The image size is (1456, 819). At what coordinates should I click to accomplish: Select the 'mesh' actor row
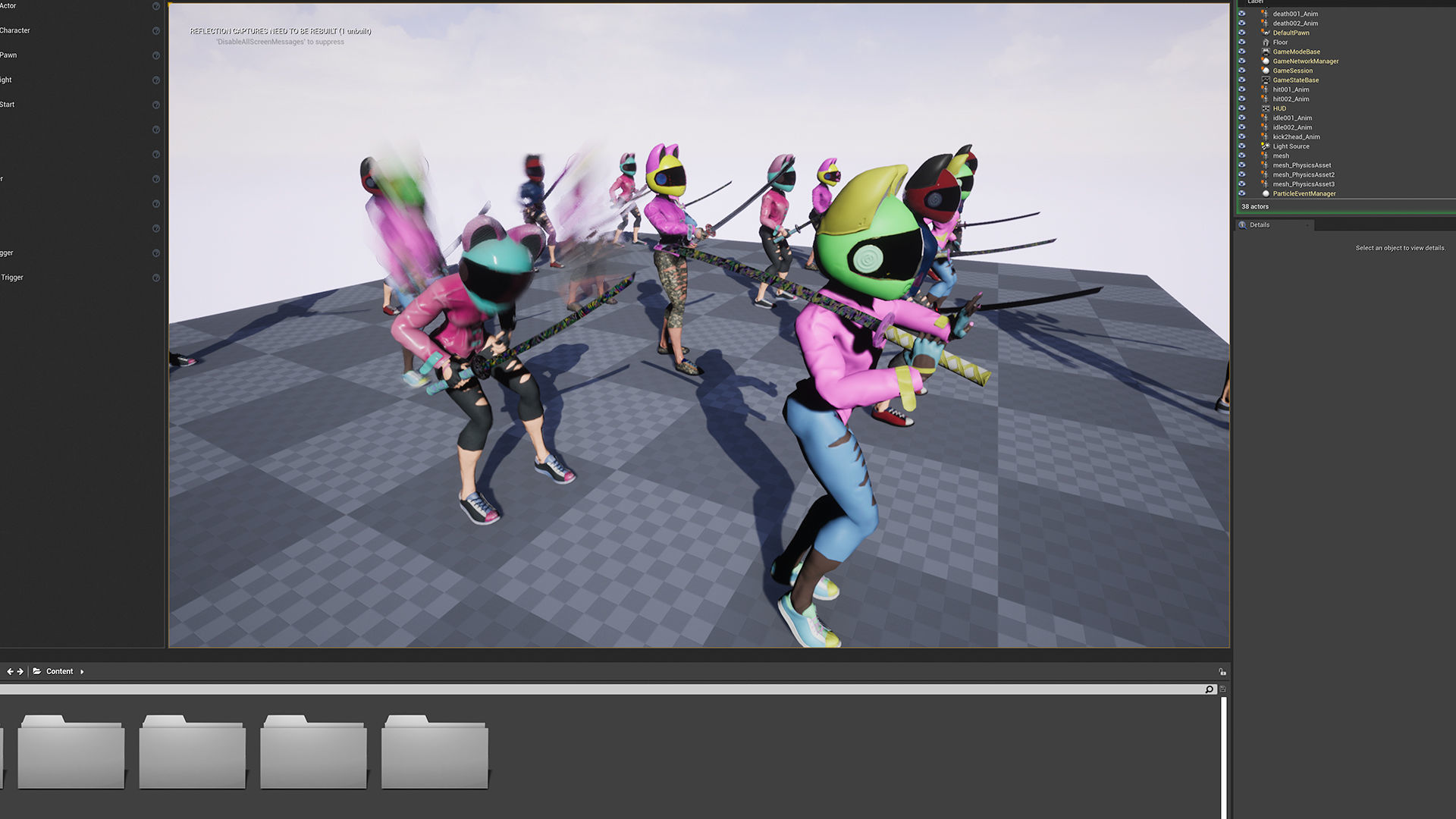1281,156
